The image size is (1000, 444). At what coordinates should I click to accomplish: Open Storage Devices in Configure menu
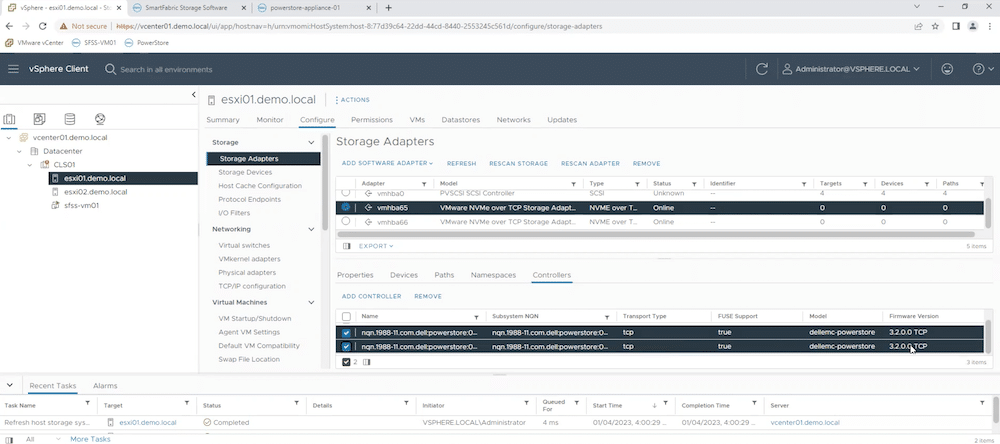(x=245, y=172)
